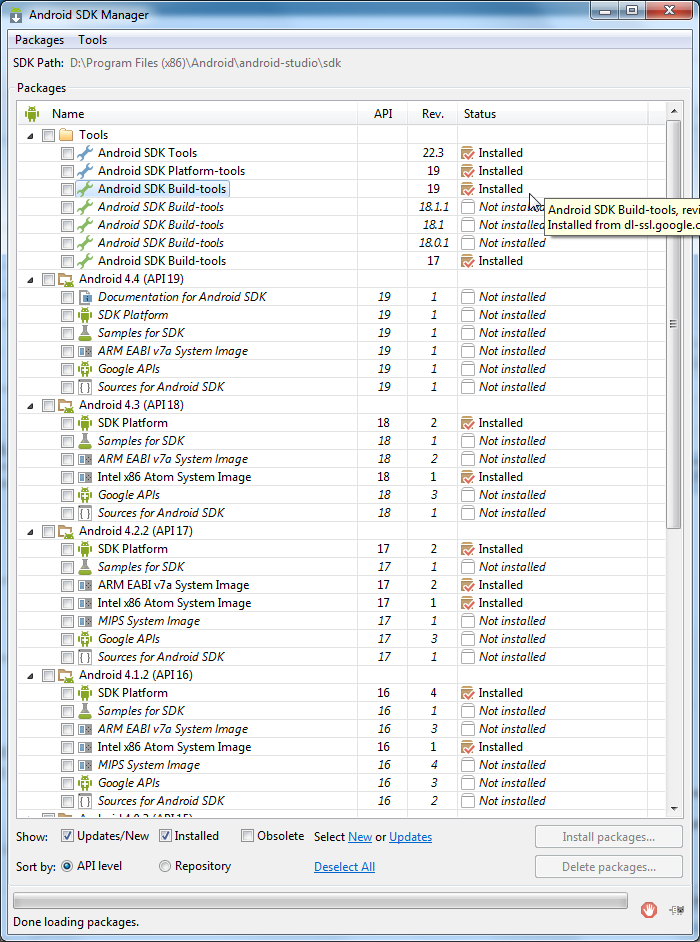
Task: Open the log icon beside the stop icon
Action: click(x=677, y=910)
